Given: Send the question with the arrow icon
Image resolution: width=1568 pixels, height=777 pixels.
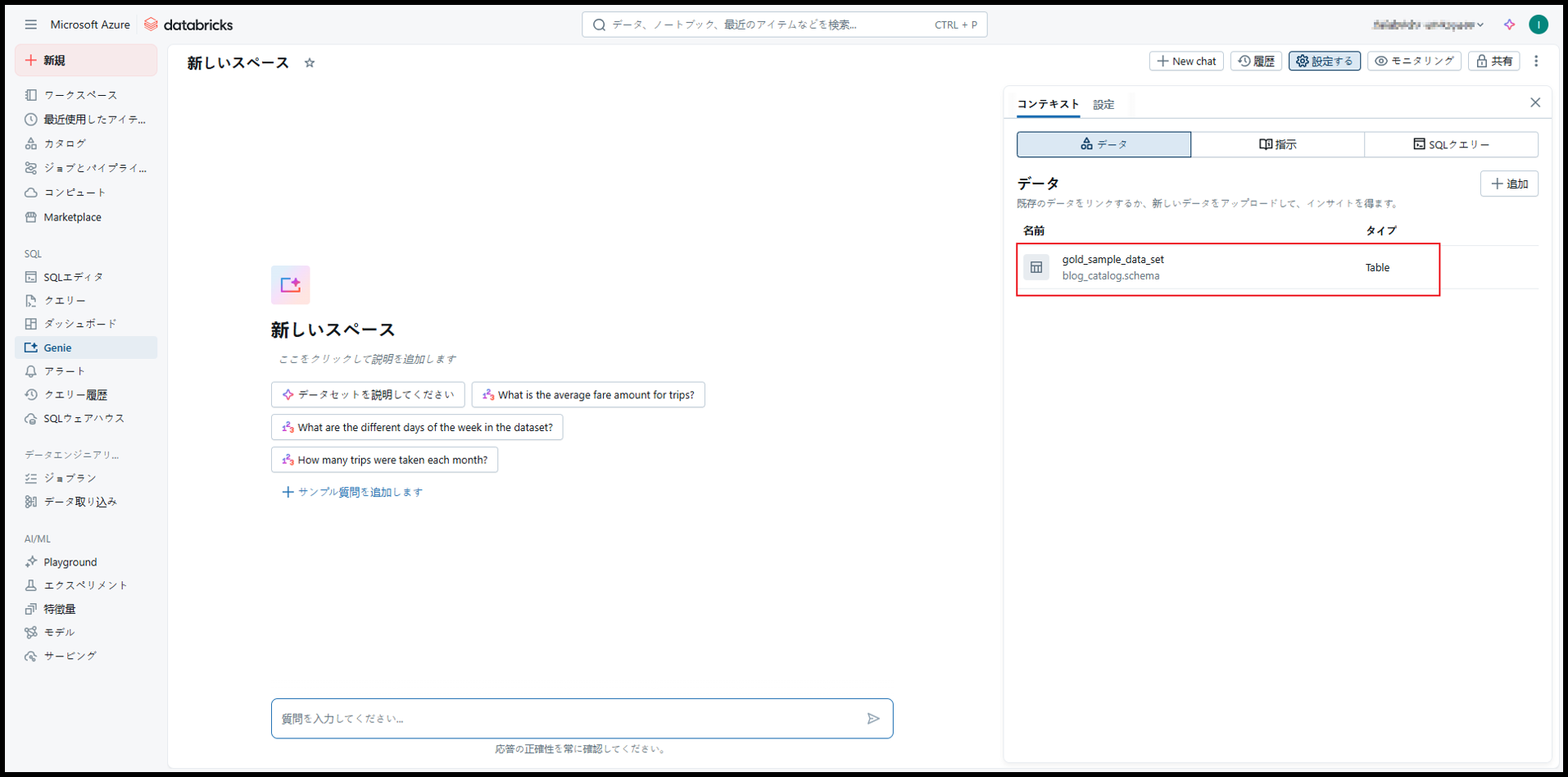Looking at the screenshot, I should [x=872, y=719].
